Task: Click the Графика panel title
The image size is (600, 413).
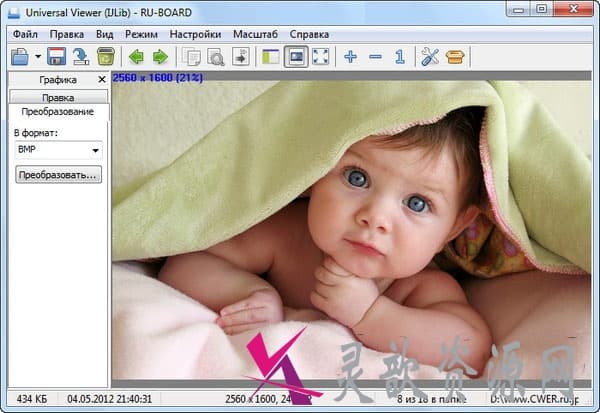Action: (x=58, y=80)
